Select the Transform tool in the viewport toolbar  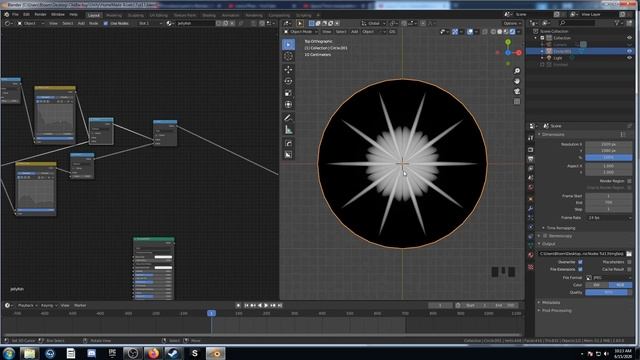click(288, 105)
